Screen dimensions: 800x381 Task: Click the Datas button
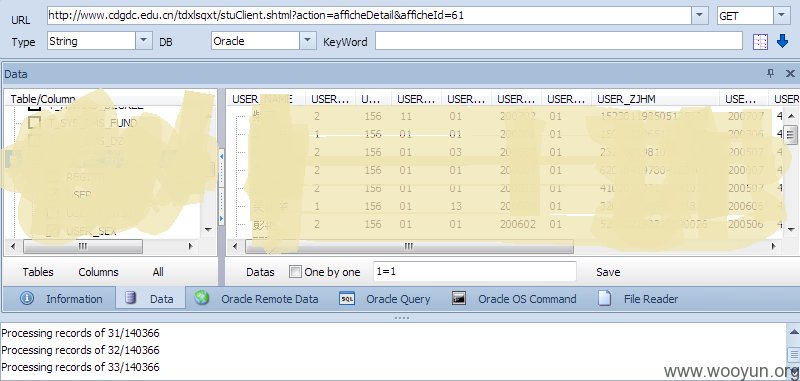[260, 272]
